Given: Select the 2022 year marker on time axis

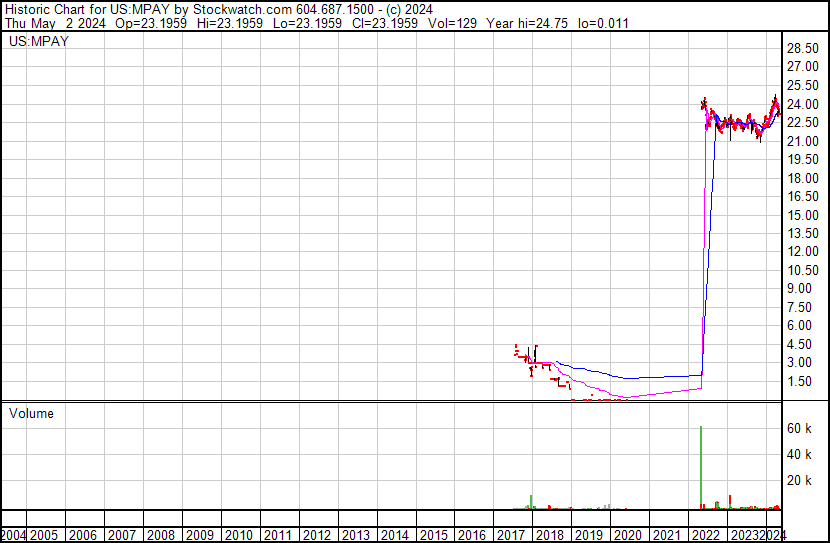Looking at the screenshot, I should [x=704, y=534].
